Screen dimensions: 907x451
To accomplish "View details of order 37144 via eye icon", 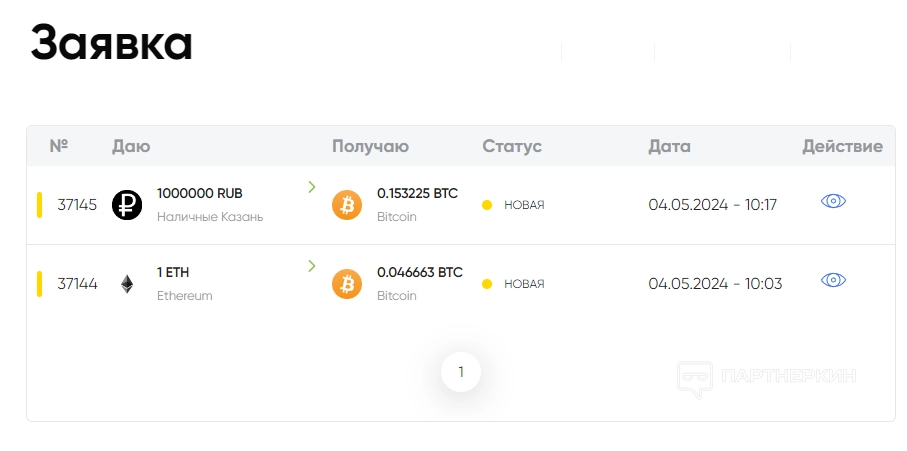I will point(833,280).
